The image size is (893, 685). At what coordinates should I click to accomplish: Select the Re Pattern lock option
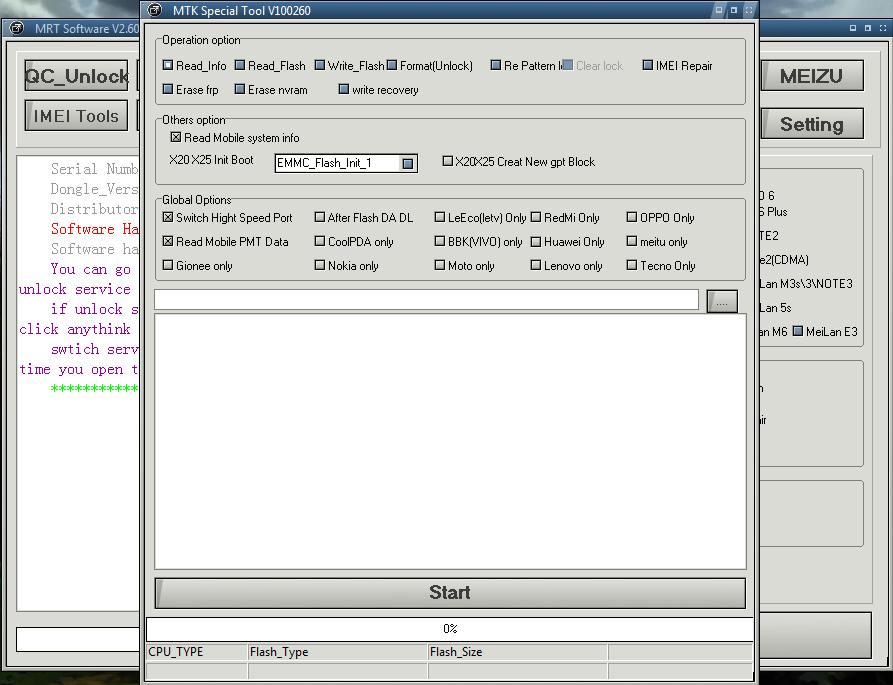point(526,66)
